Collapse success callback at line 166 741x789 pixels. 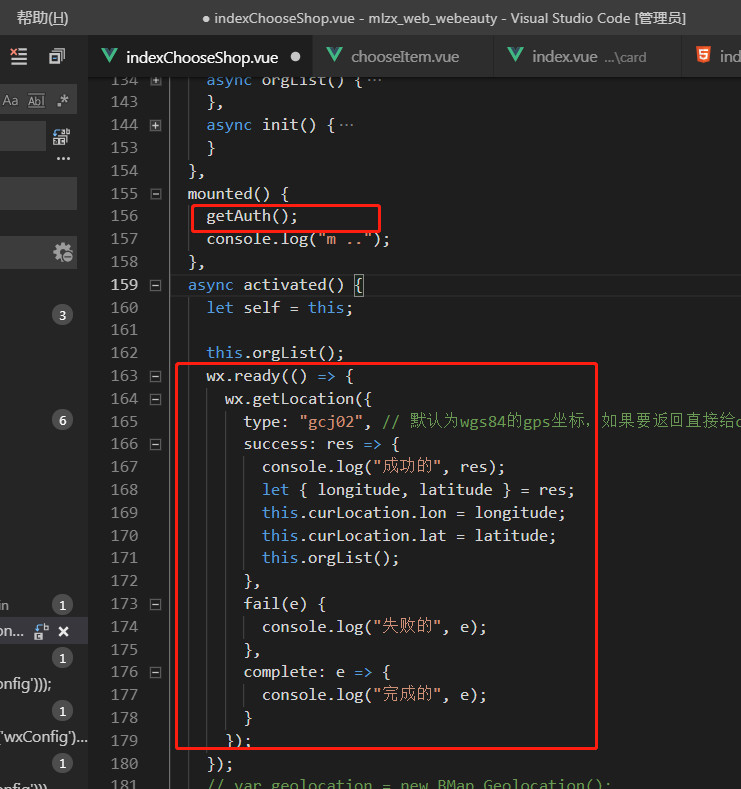(156, 444)
